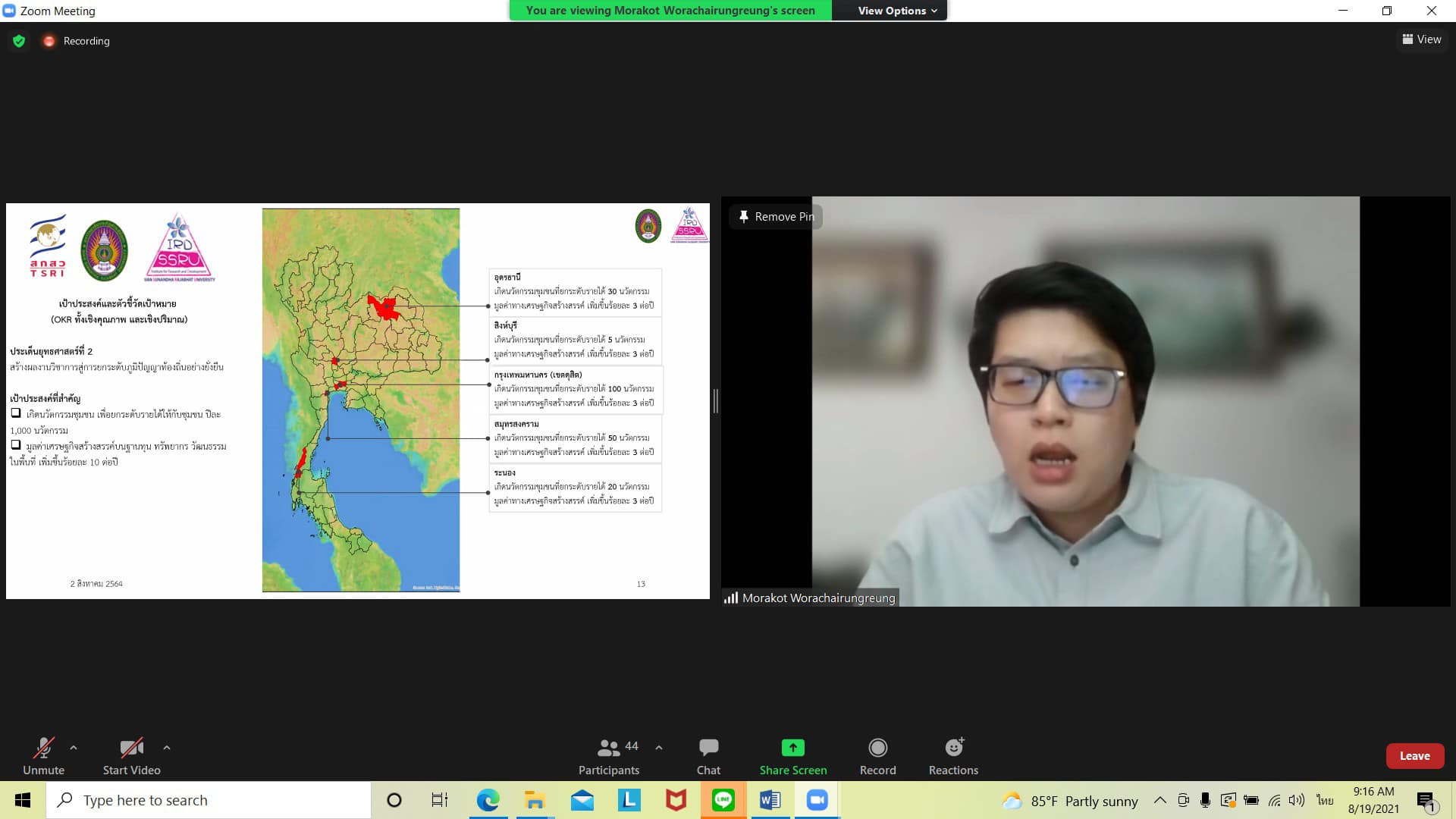This screenshot has height=819, width=1456.
Task: Remove pin from Morakot's video
Action: pyautogui.click(x=776, y=217)
